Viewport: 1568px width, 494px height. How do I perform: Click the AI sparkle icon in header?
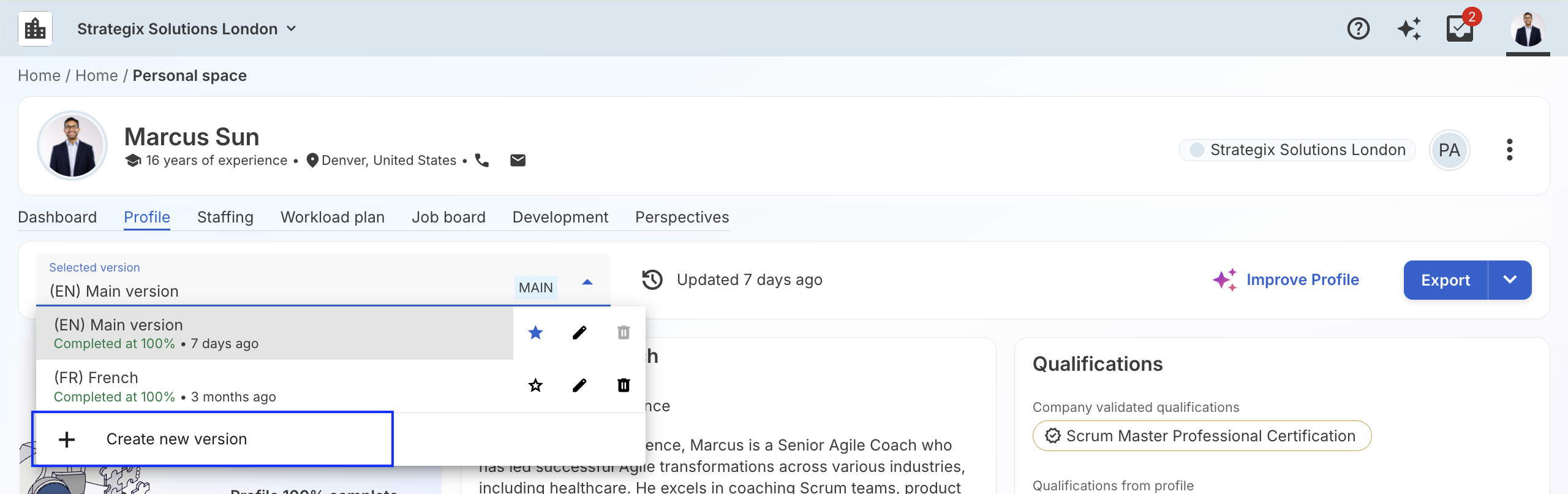[1409, 29]
